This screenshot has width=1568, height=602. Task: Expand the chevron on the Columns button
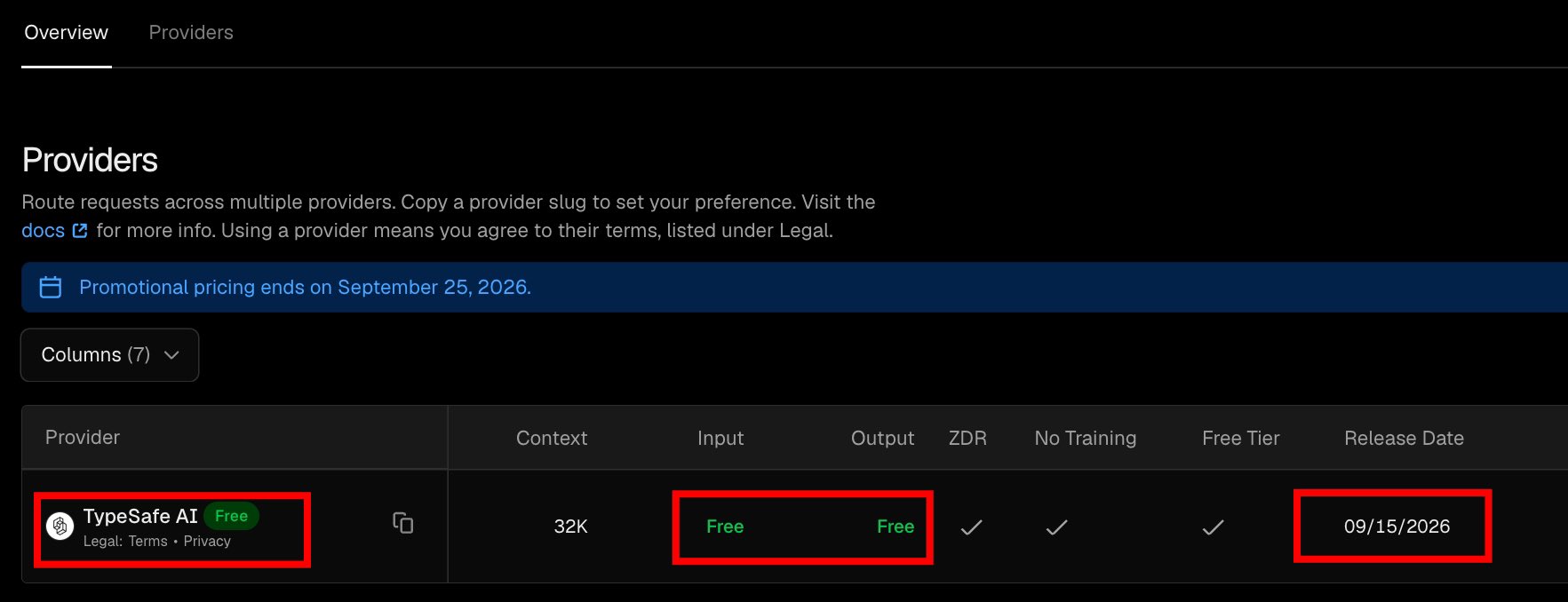pyautogui.click(x=172, y=355)
